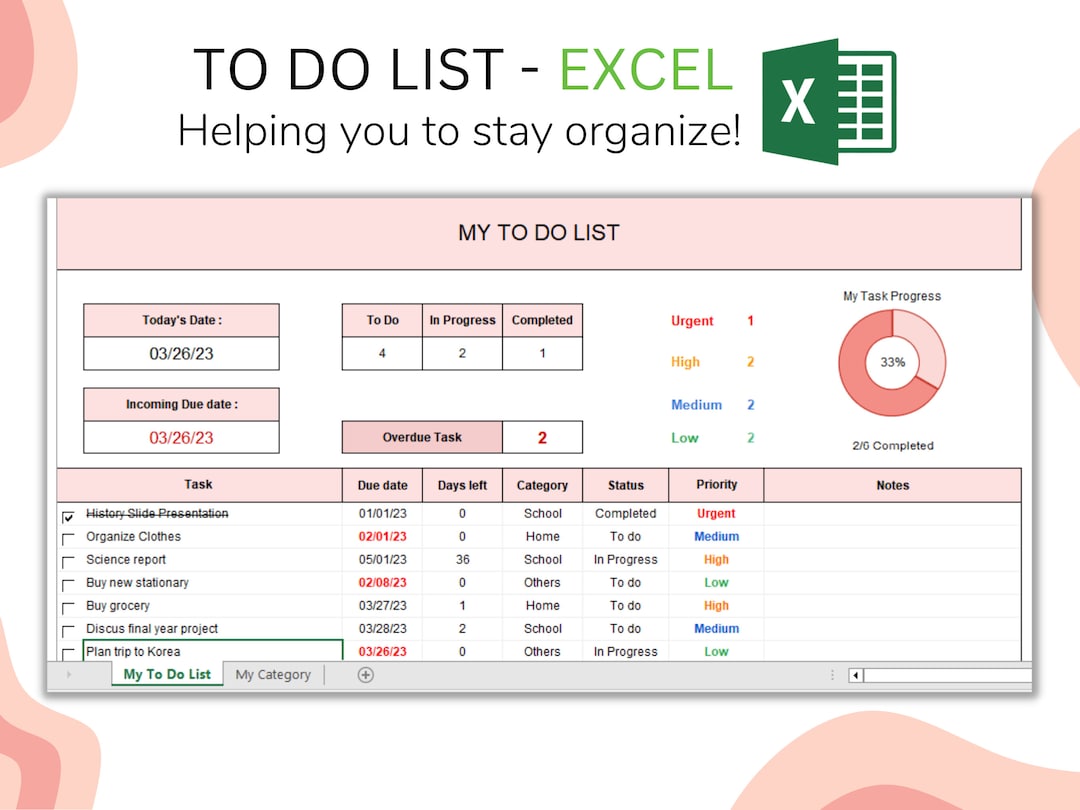This screenshot has height=810, width=1080.
Task: Select due date 02/08/23 cell
Action: tap(382, 583)
